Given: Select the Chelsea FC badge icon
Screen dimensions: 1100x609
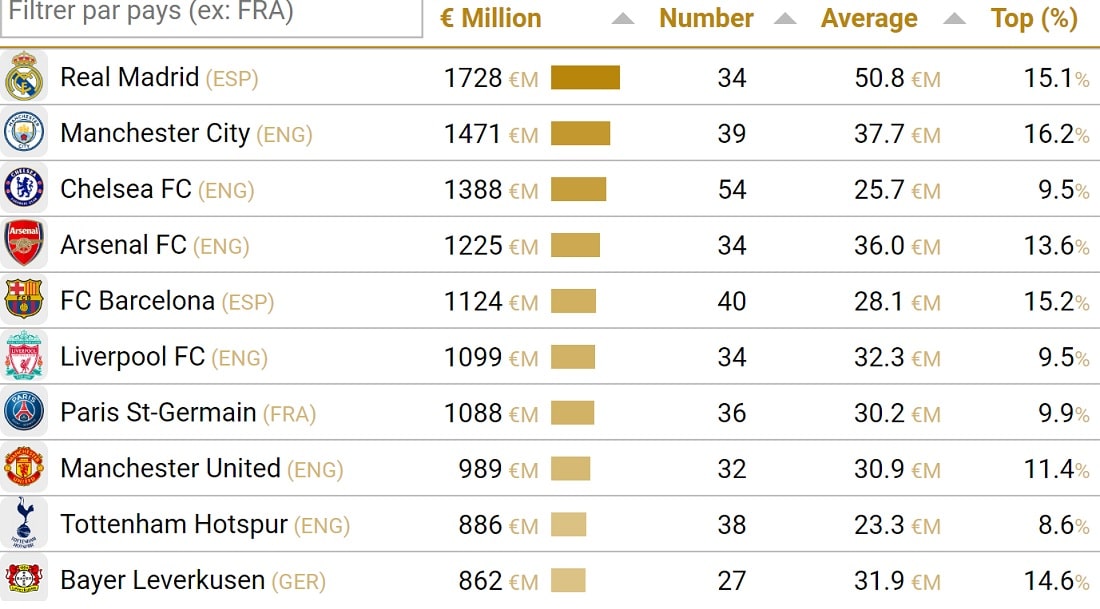Looking at the screenshot, I should click(24, 188).
